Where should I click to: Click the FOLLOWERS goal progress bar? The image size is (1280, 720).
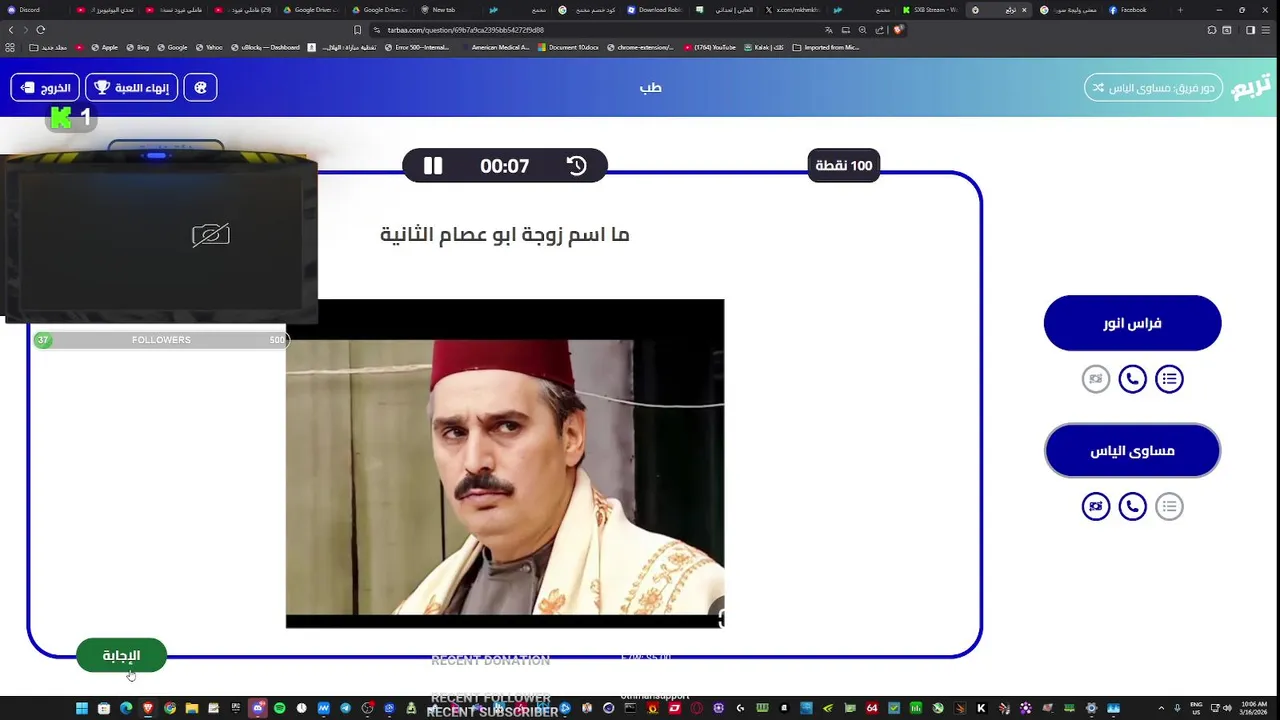(x=160, y=340)
